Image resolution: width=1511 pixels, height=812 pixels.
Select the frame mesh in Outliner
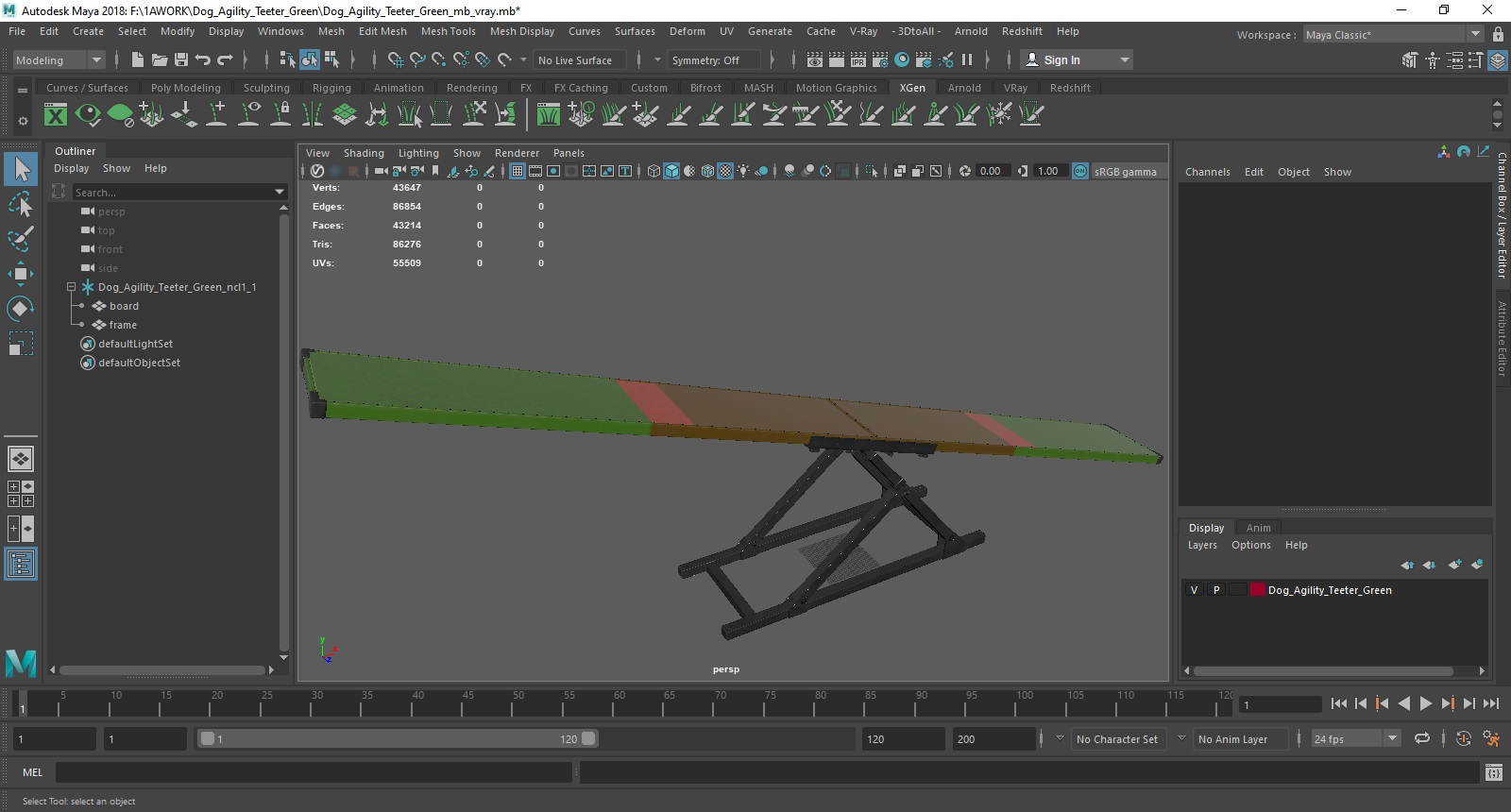click(123, 325)
